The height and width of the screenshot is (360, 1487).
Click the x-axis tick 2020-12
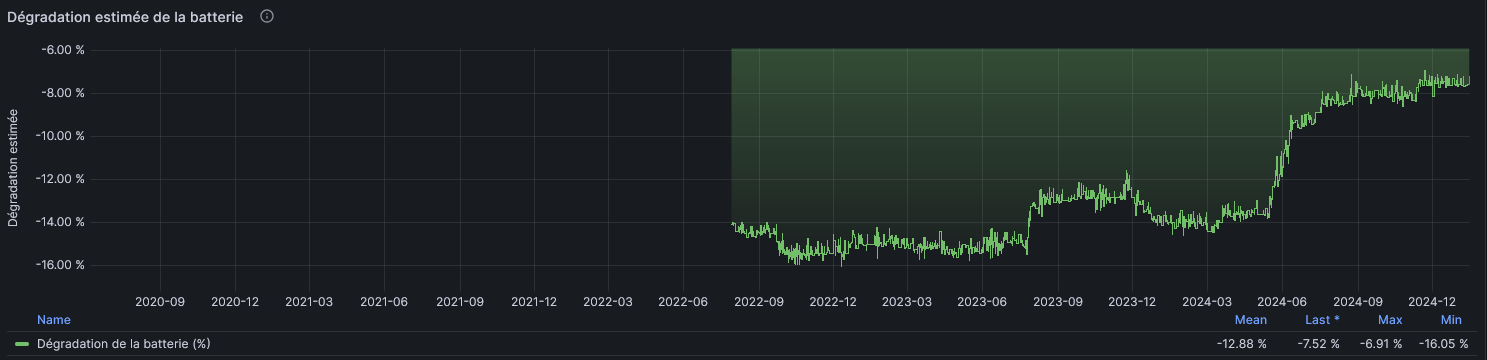tap(234, 300)
